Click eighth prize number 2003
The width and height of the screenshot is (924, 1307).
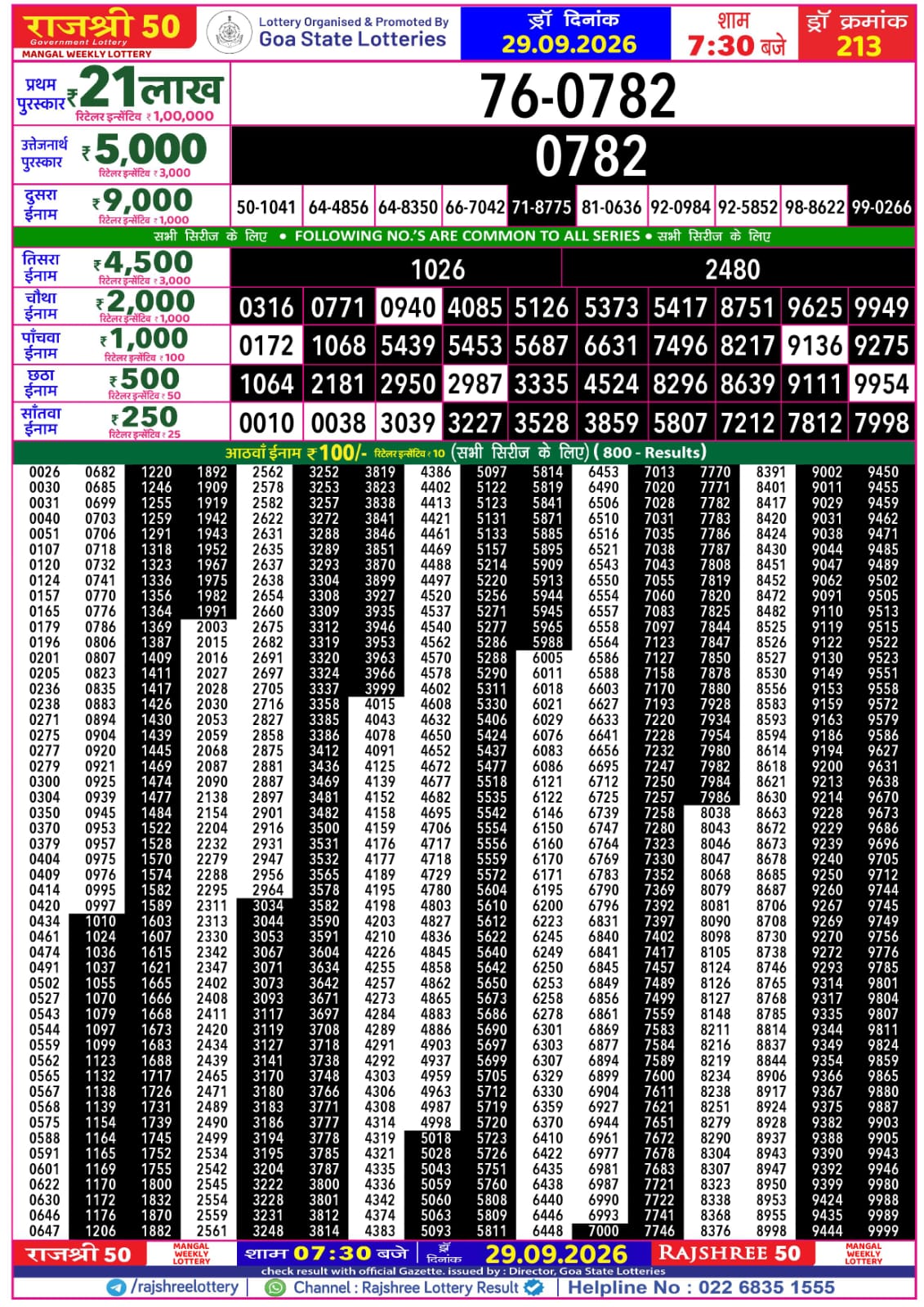coord(212,627)
